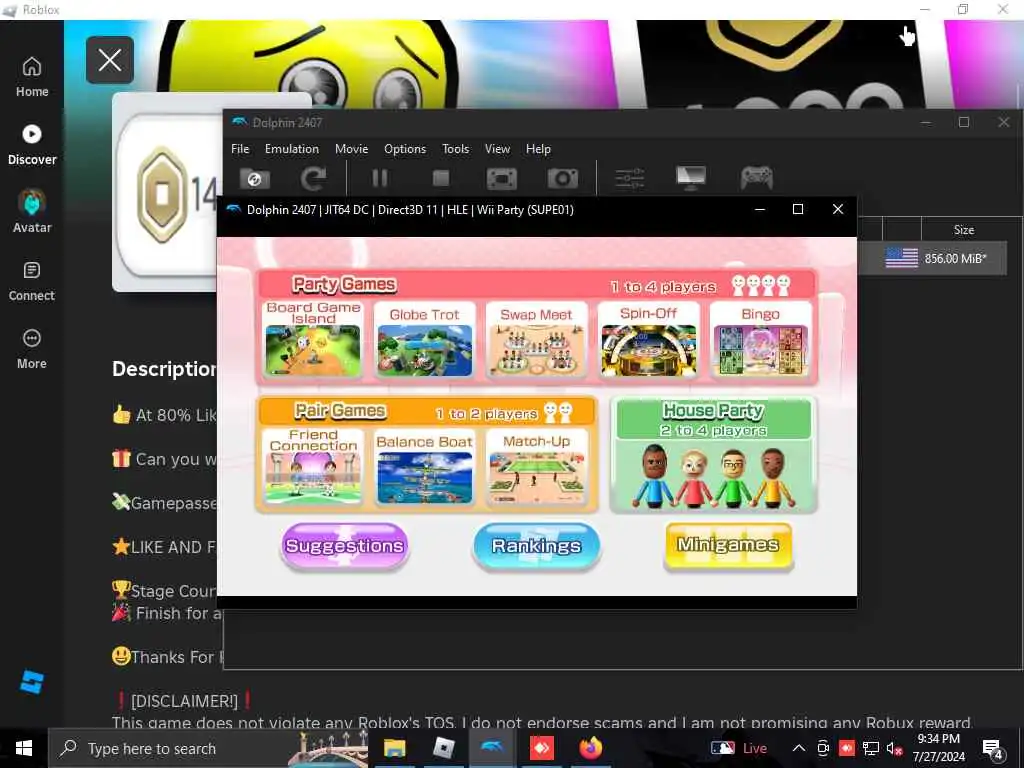Viewport: 1024px width, 768px height.
Task: Open Home in the Roblox sidebar
Action: [x=32, y=77]
